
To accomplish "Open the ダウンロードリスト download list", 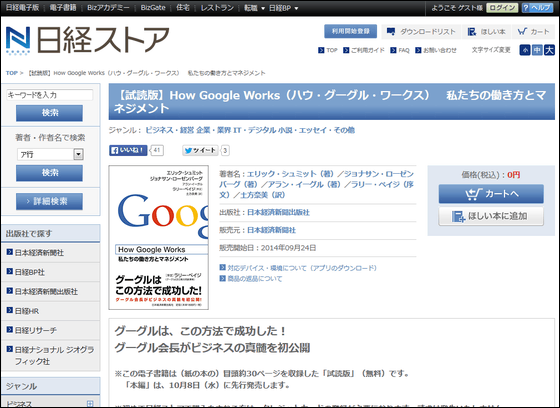I will (x=421, y=32).
